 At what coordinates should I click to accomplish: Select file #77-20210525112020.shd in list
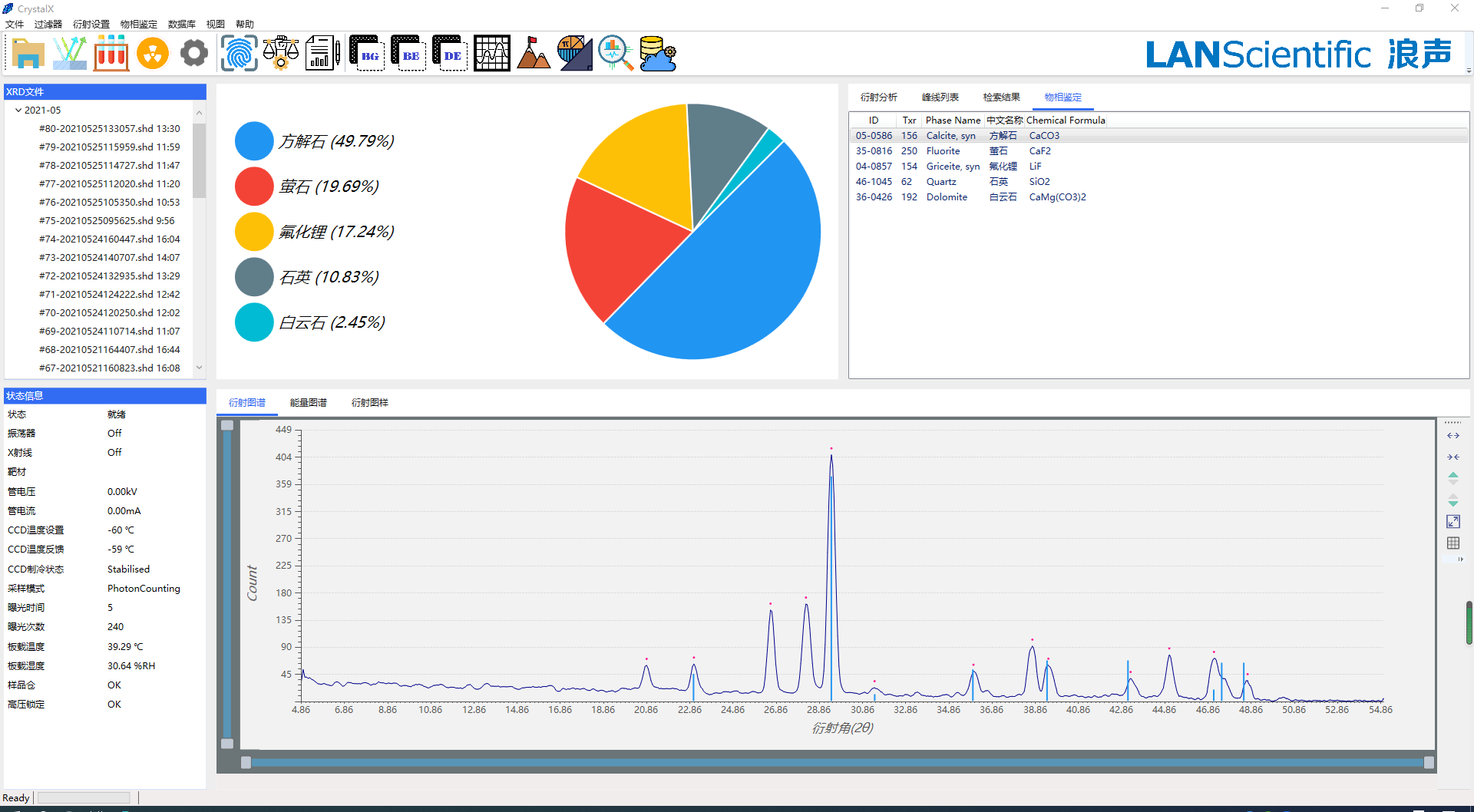pyautogui.click(x=109, y=184)
